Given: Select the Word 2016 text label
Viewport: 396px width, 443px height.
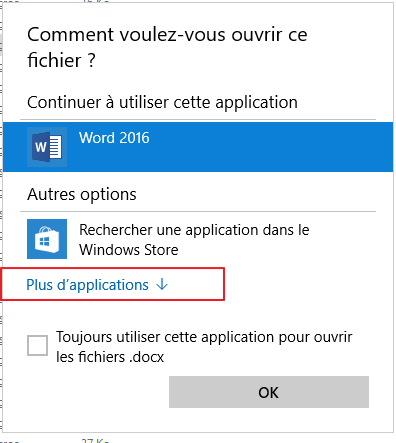Looking at the screenshot, I should coord(114,138).
